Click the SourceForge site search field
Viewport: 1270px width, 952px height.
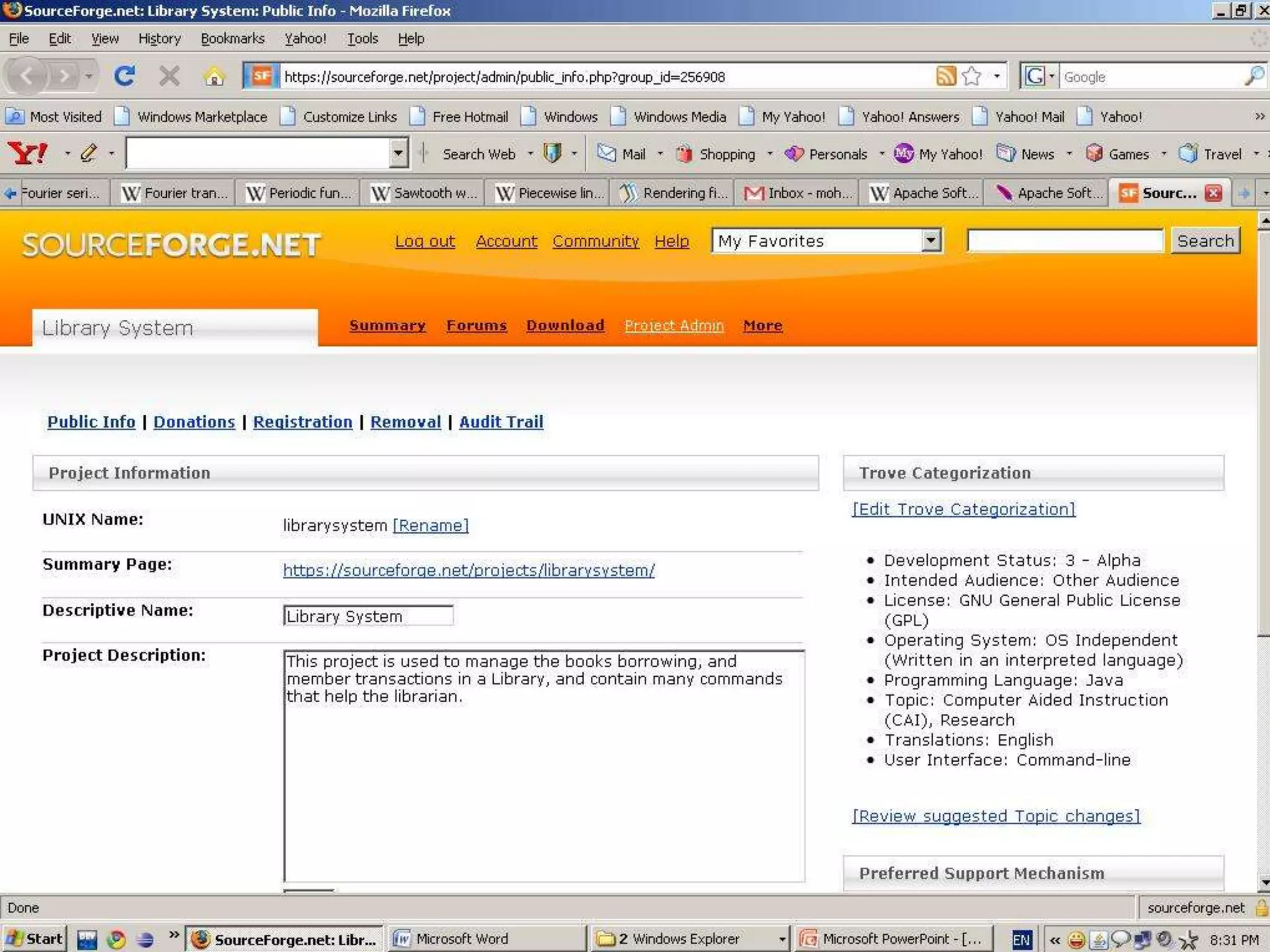click(x=1065, y=240)
